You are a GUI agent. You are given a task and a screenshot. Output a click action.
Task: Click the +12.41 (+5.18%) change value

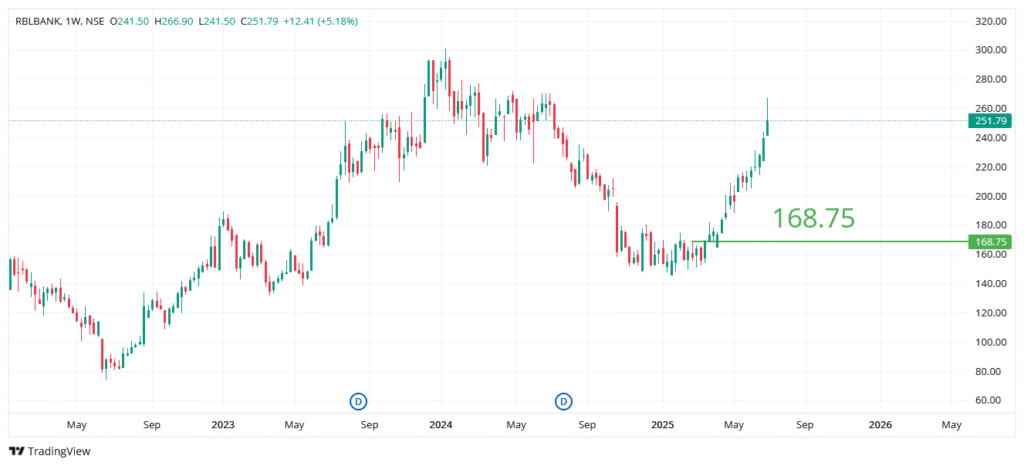(321, 21)
